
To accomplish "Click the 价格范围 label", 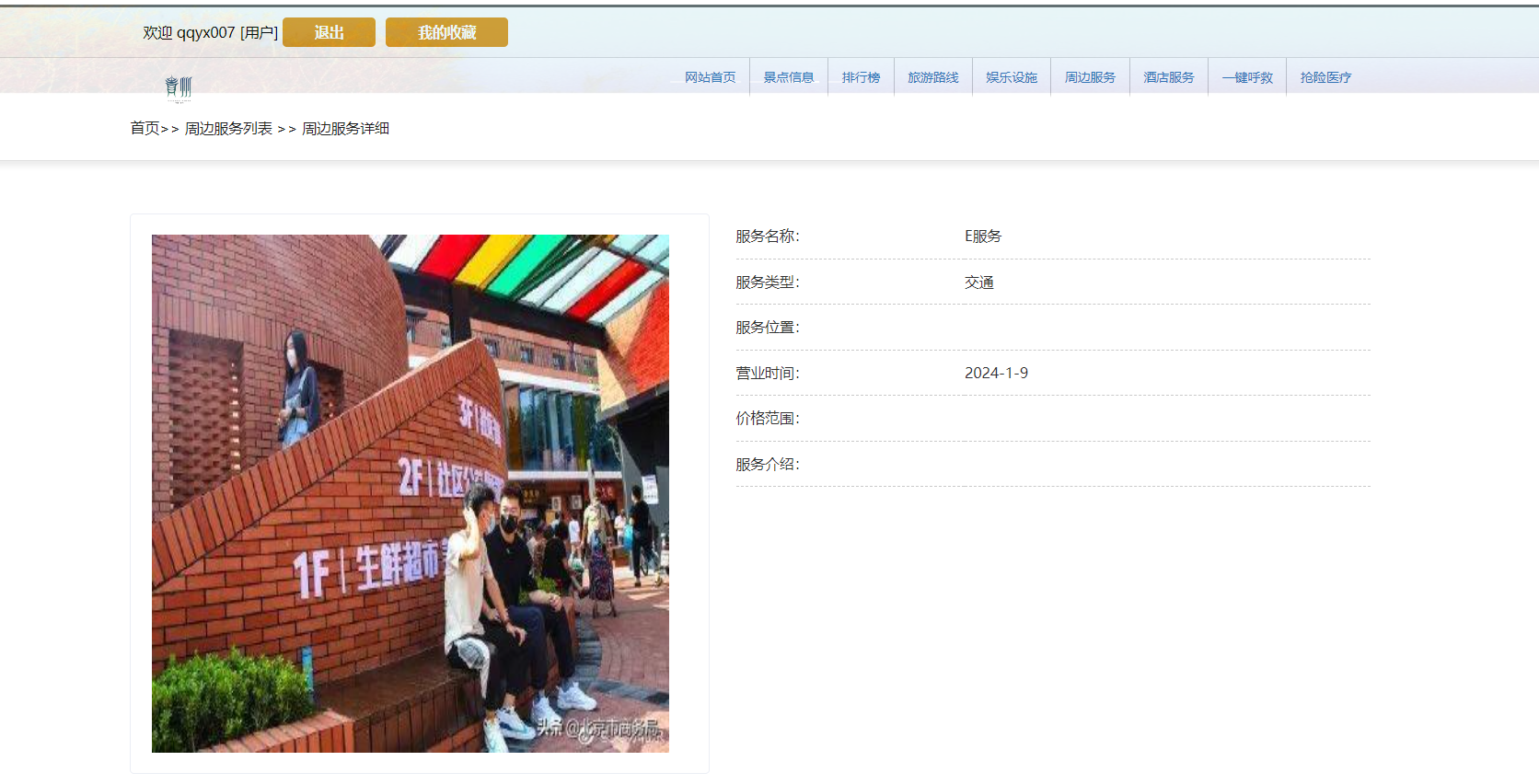I will (x=768, y=419).
